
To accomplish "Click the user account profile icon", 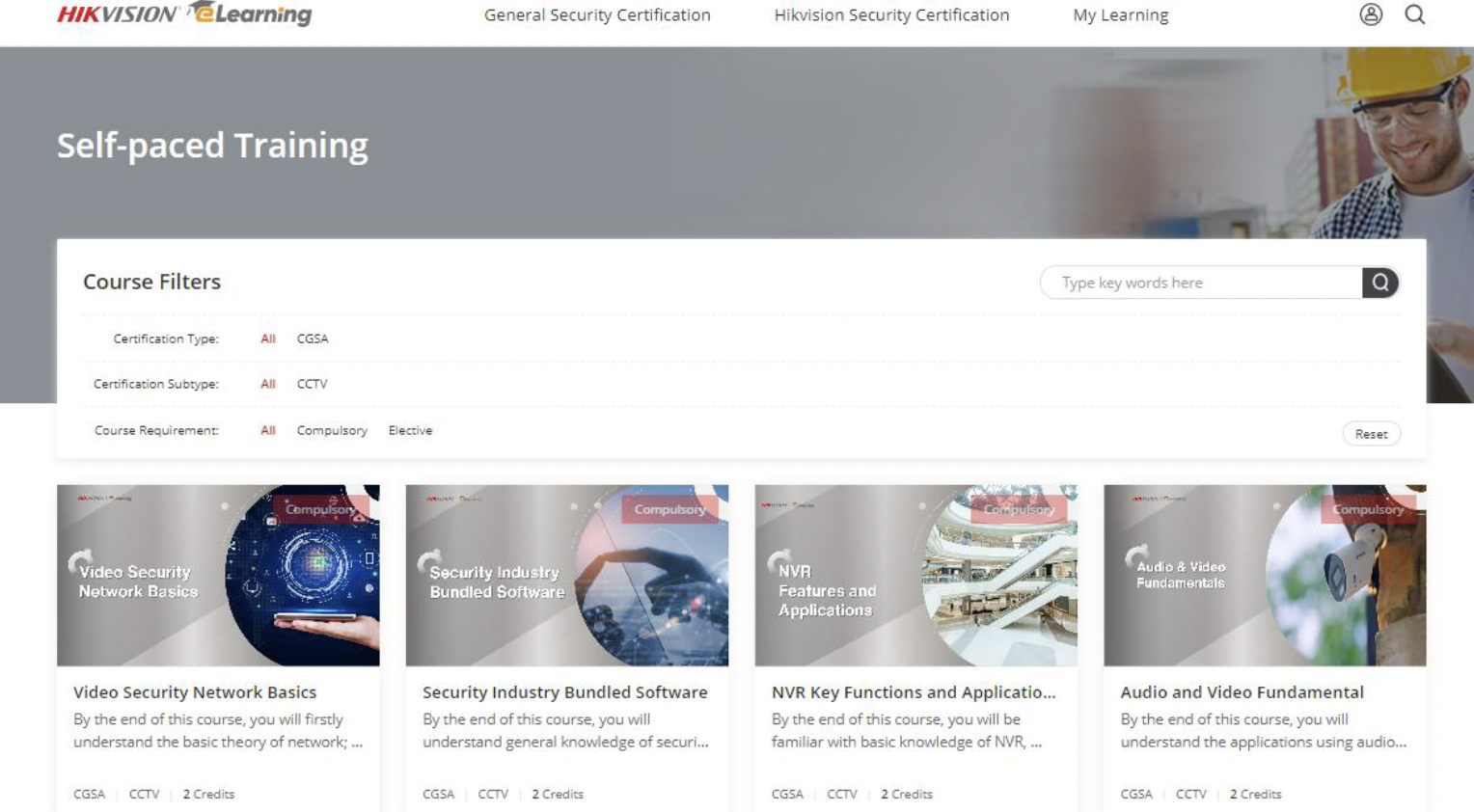I will click(x=1370, y=14).
